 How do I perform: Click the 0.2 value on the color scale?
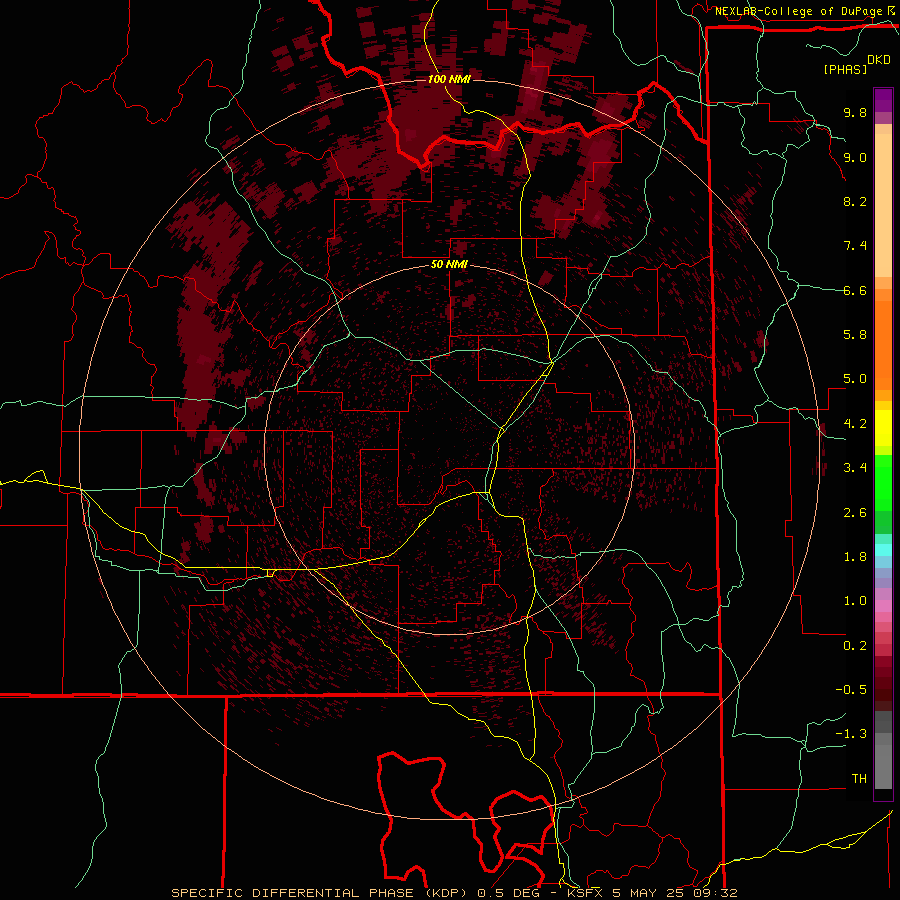point(855,646)
